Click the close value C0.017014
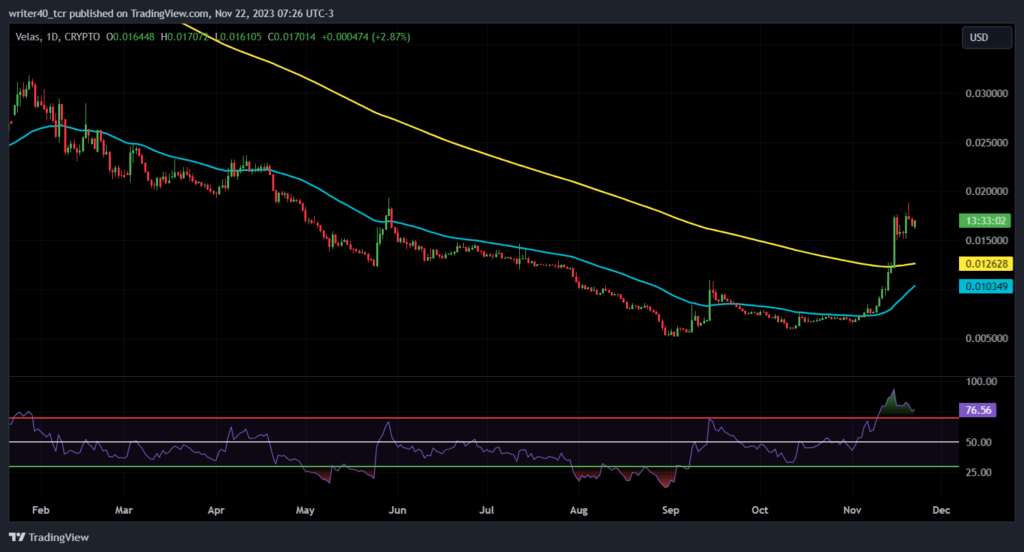The width and height of the screenshot is (1024, 552). (x=291, y=37)
